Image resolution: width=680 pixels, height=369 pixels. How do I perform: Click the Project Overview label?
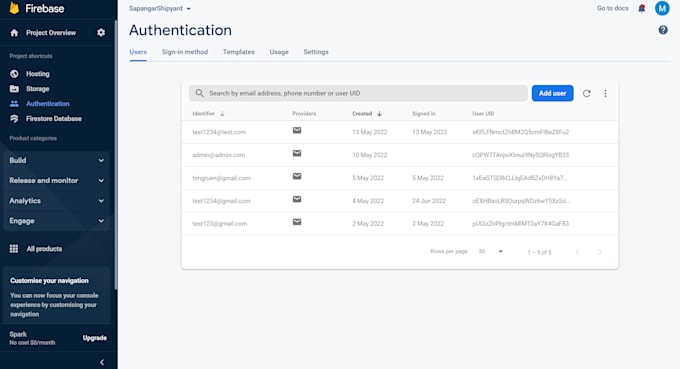coord(51,33)
